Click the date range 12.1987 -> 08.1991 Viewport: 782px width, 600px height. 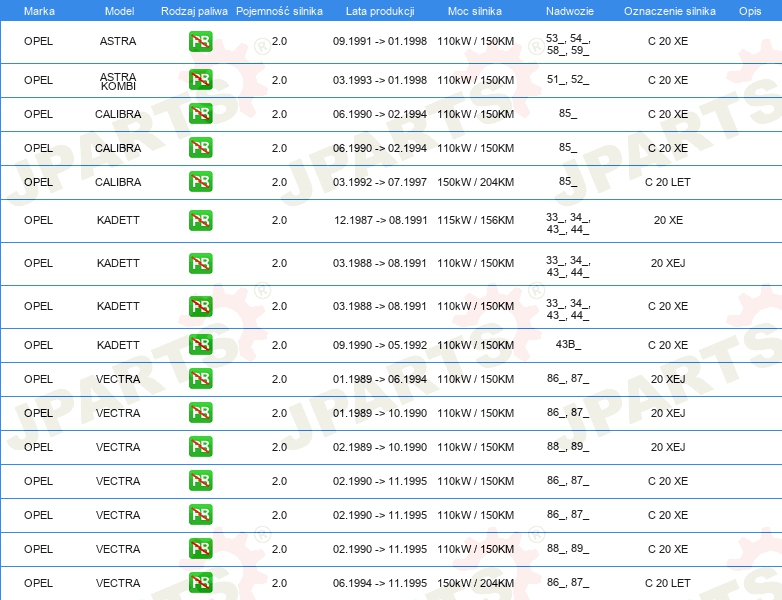[x=381, y=220]
